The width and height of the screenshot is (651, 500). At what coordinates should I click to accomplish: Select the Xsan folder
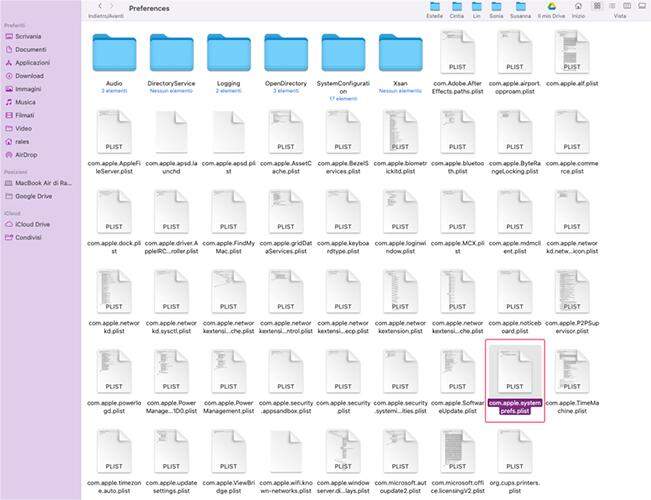401,53
